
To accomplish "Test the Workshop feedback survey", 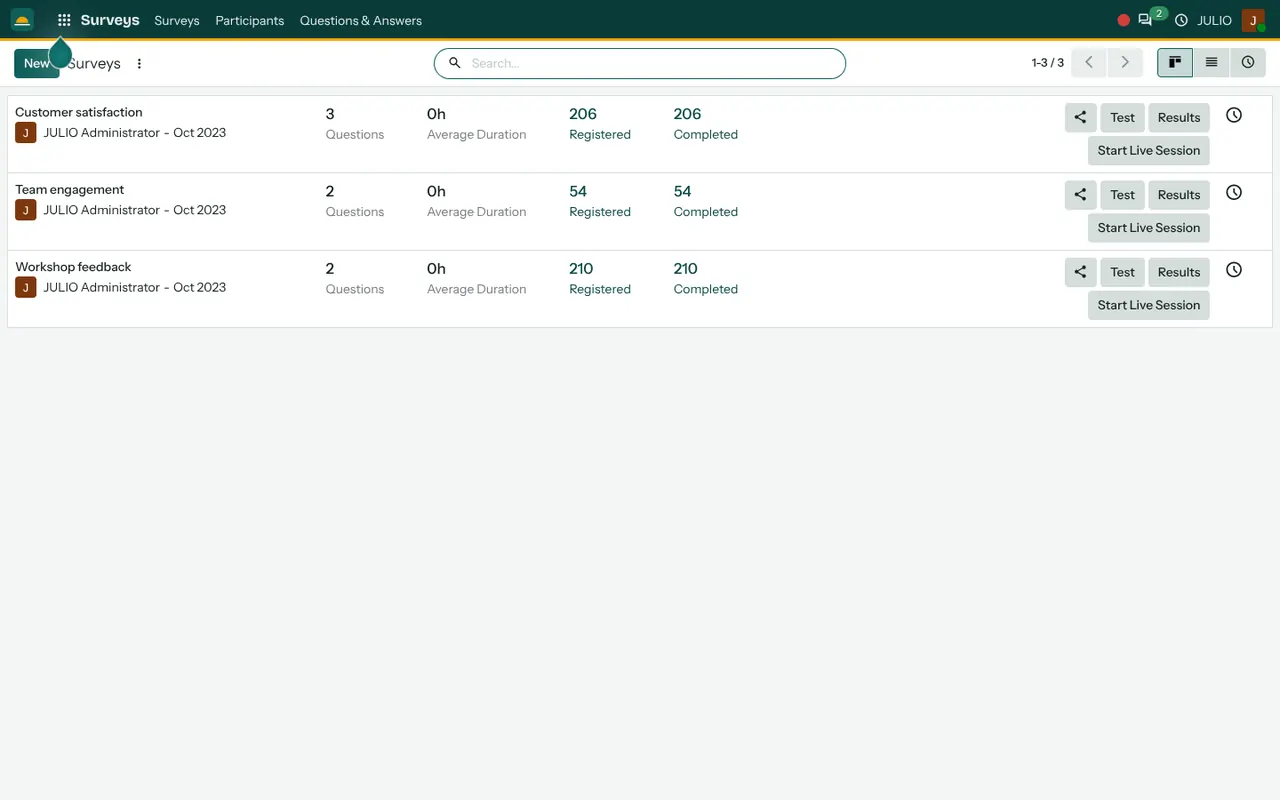I will [1123, 272].
